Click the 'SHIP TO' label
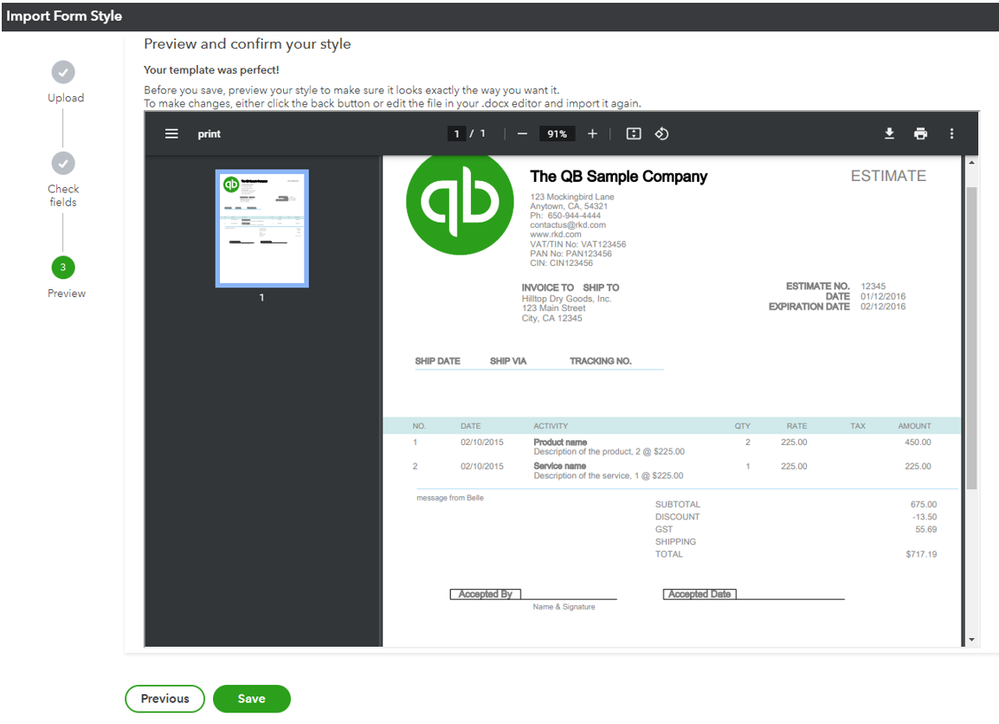The height and width of the screenshot is (724, 999). (601, 287)
